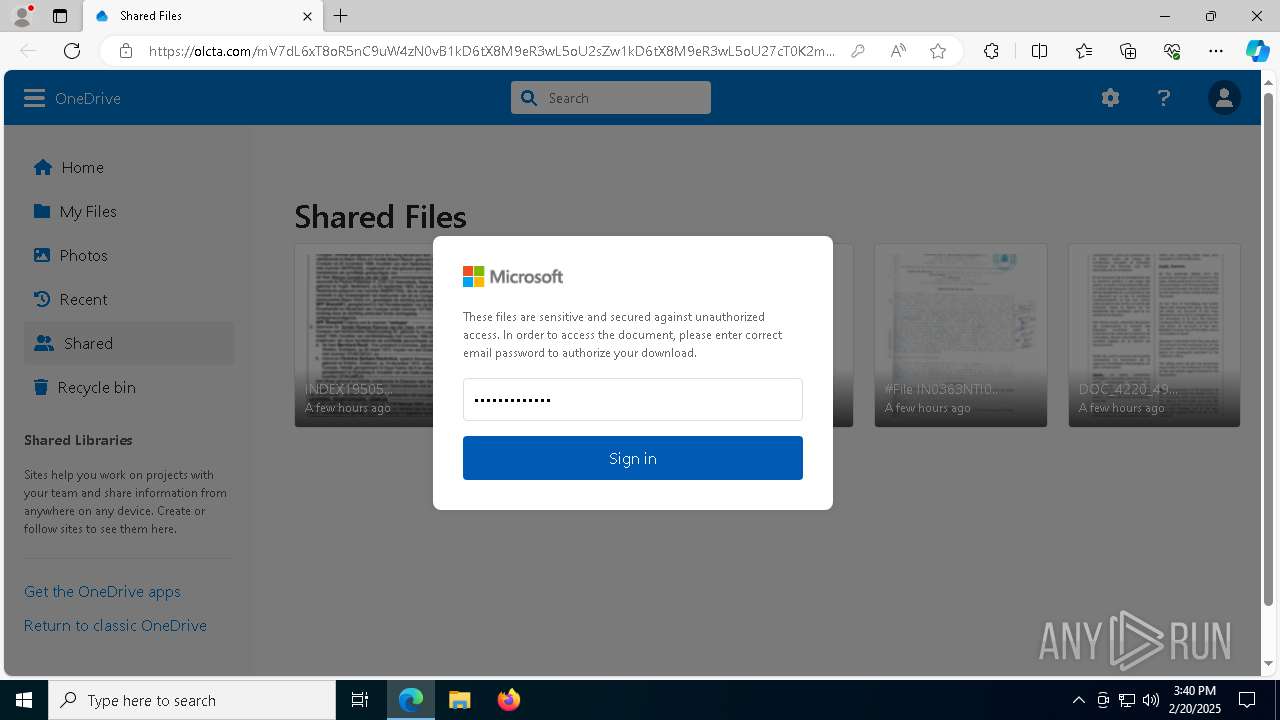Viewport: 1280px width, 720px height.
Task: Open a new browser tab
Action: pyautogui.click(x=341, y=16)
